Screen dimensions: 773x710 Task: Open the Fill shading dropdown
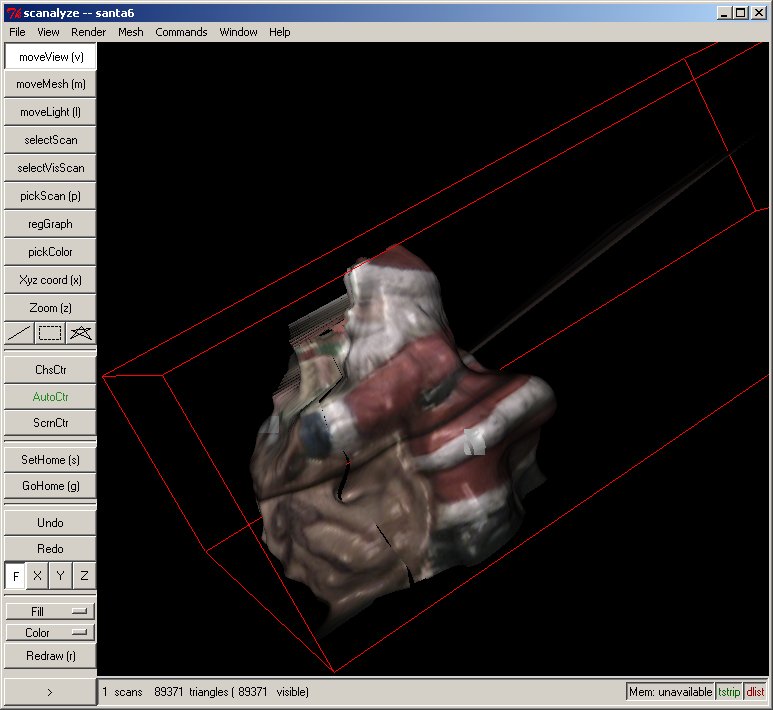pyautogui.click(x=50, y=611)
